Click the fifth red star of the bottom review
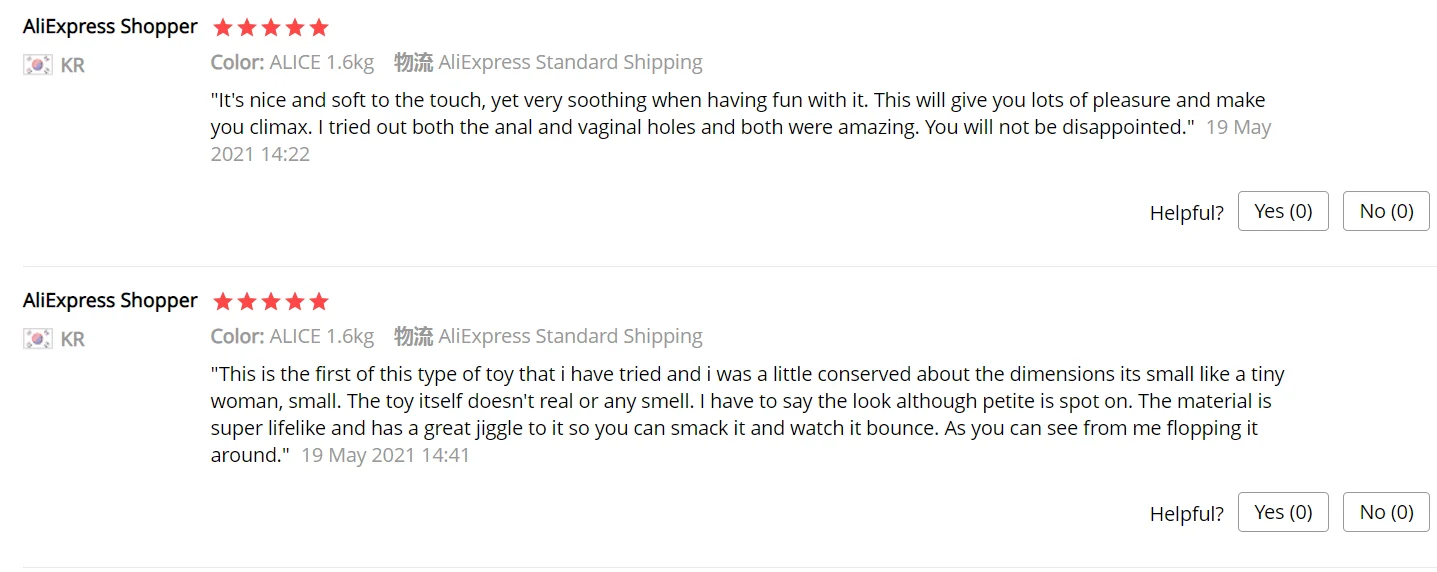This screenshot has width=1437, height=572. (319, 302)
